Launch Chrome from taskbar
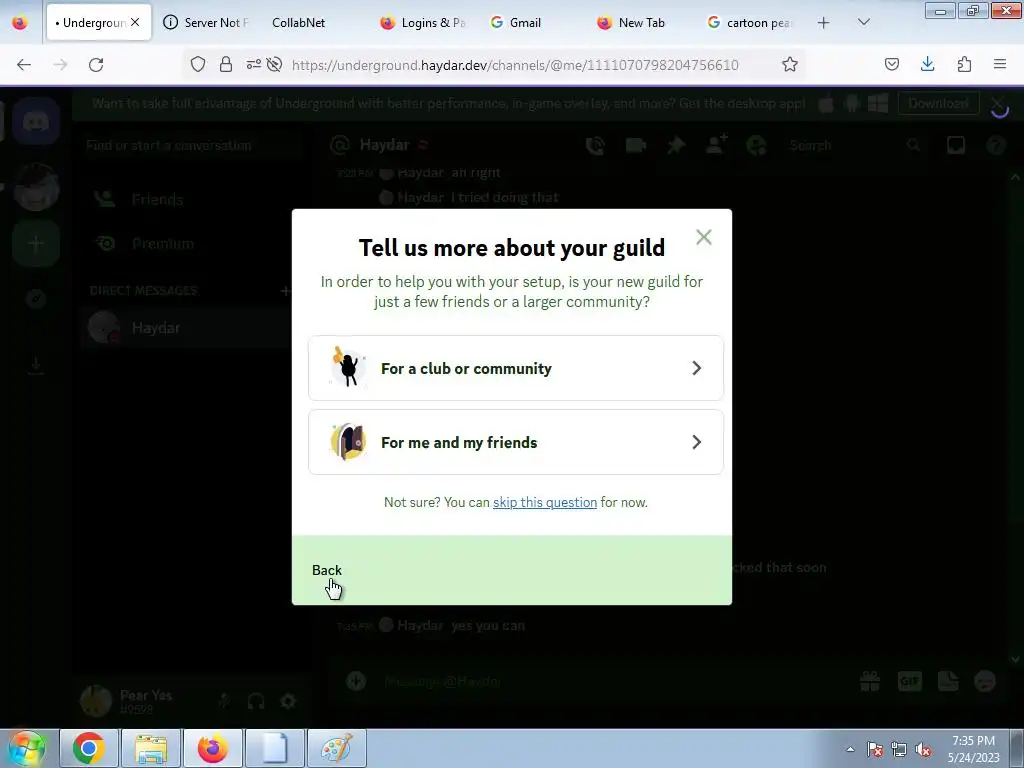The width and height of the screenshot is (1024, 768). point(89,748)
